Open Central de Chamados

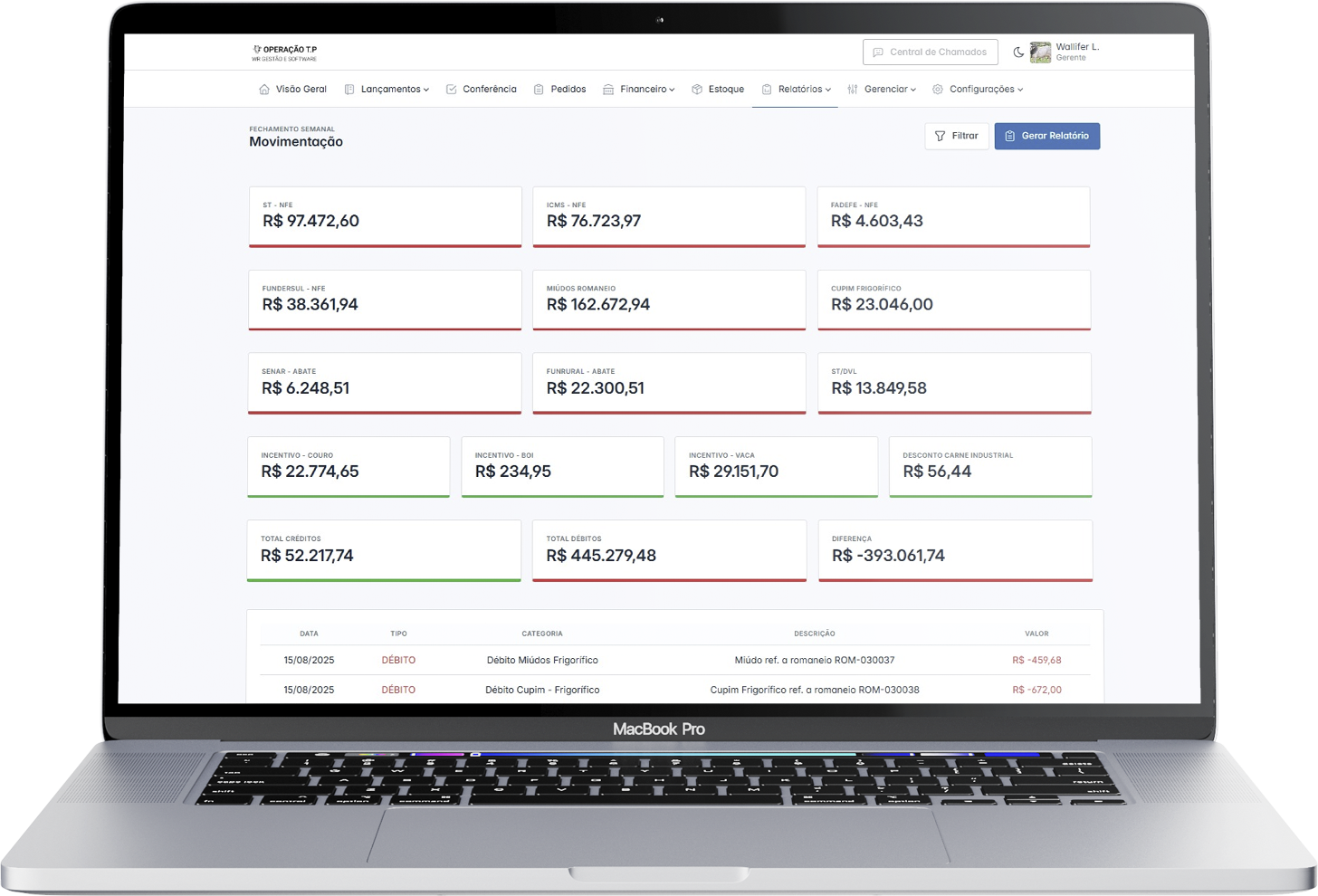pos(930,52)
